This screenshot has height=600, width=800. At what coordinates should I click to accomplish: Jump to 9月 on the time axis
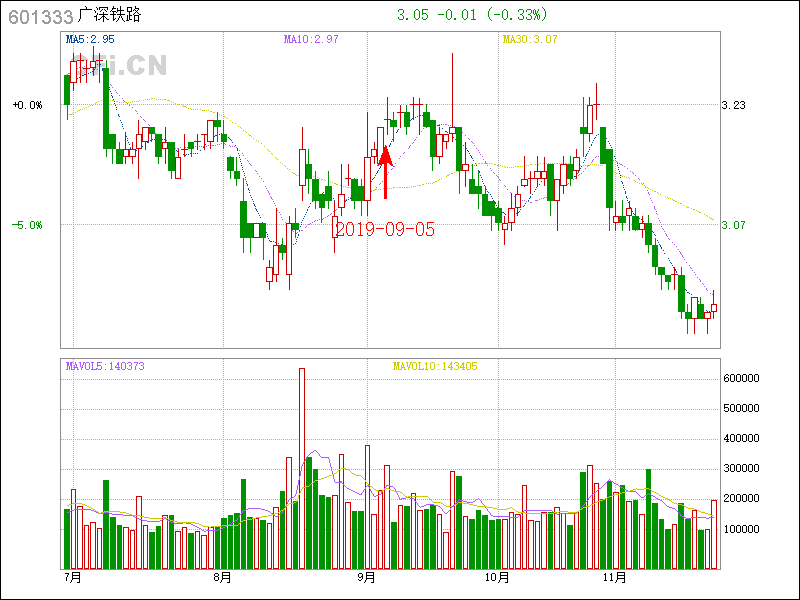(x=366, y=578)
